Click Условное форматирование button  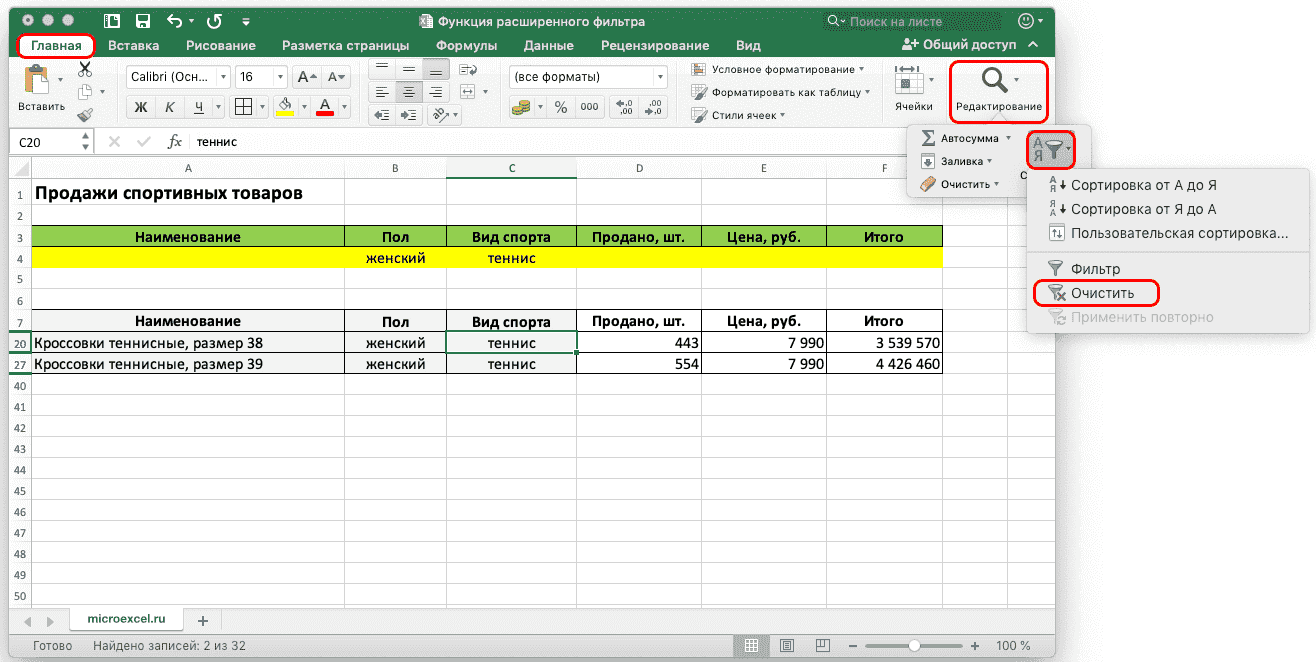point(782,70)
